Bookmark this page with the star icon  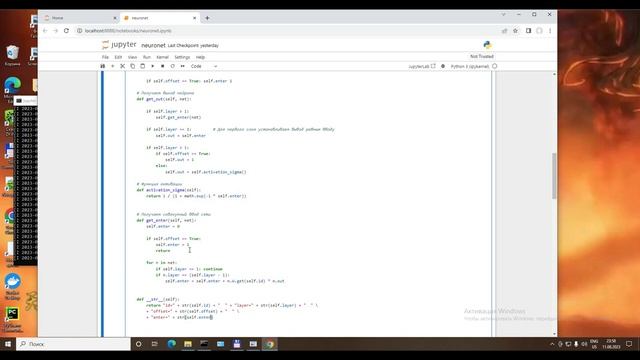point(516,31)
